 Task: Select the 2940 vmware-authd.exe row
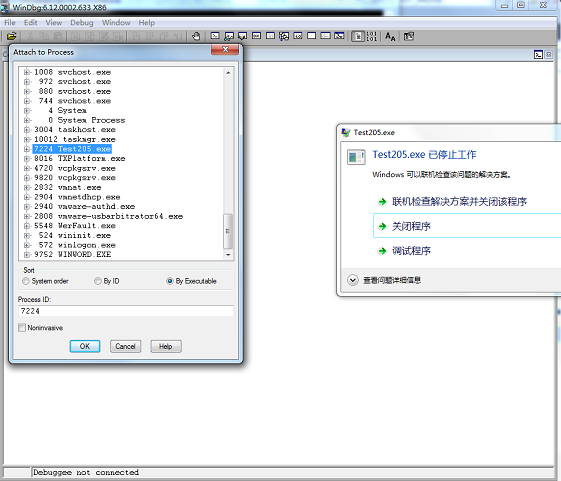tap(84, 207)
